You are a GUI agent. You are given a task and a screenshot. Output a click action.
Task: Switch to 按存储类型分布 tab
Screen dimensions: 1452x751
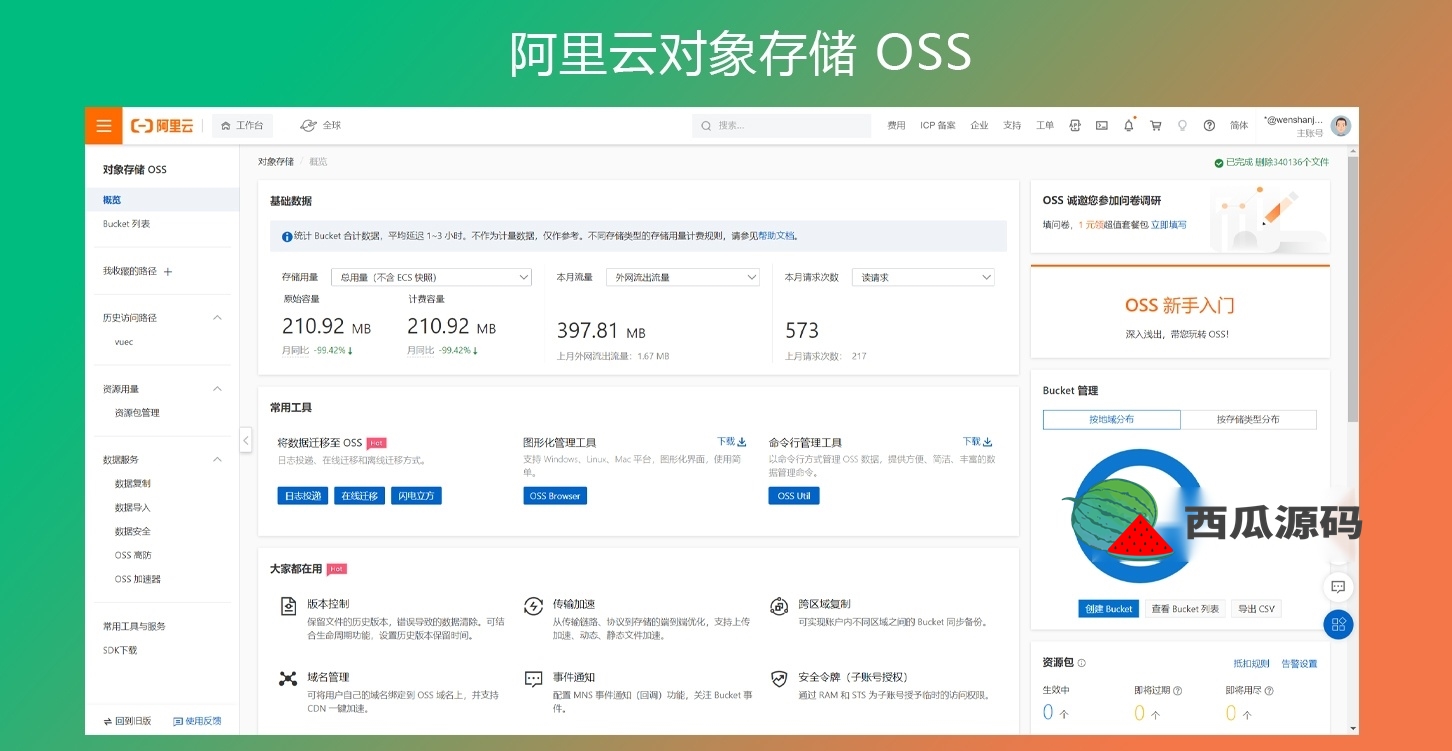click(1248, 420)
